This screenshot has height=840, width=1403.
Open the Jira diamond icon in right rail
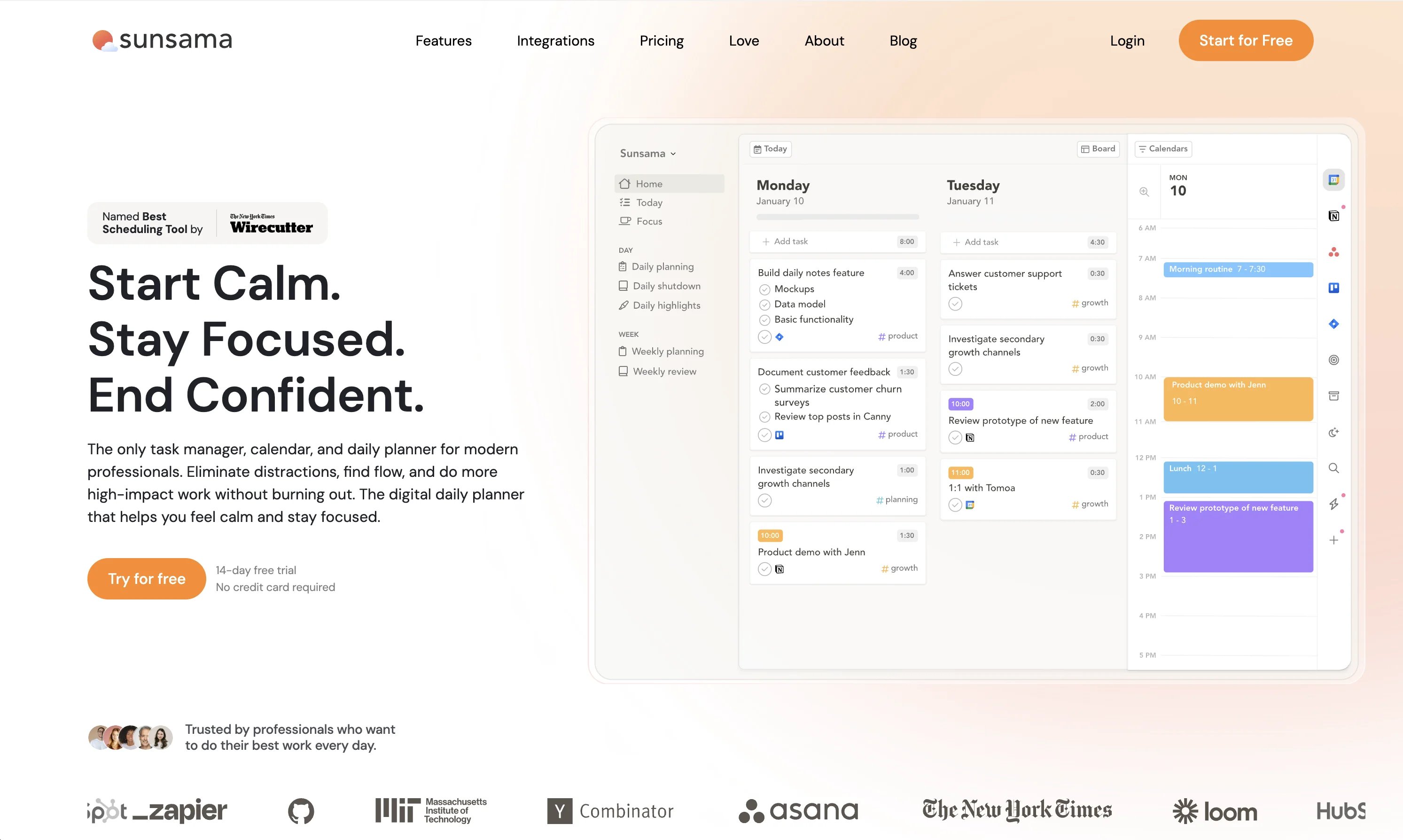tap(1333, 324)
